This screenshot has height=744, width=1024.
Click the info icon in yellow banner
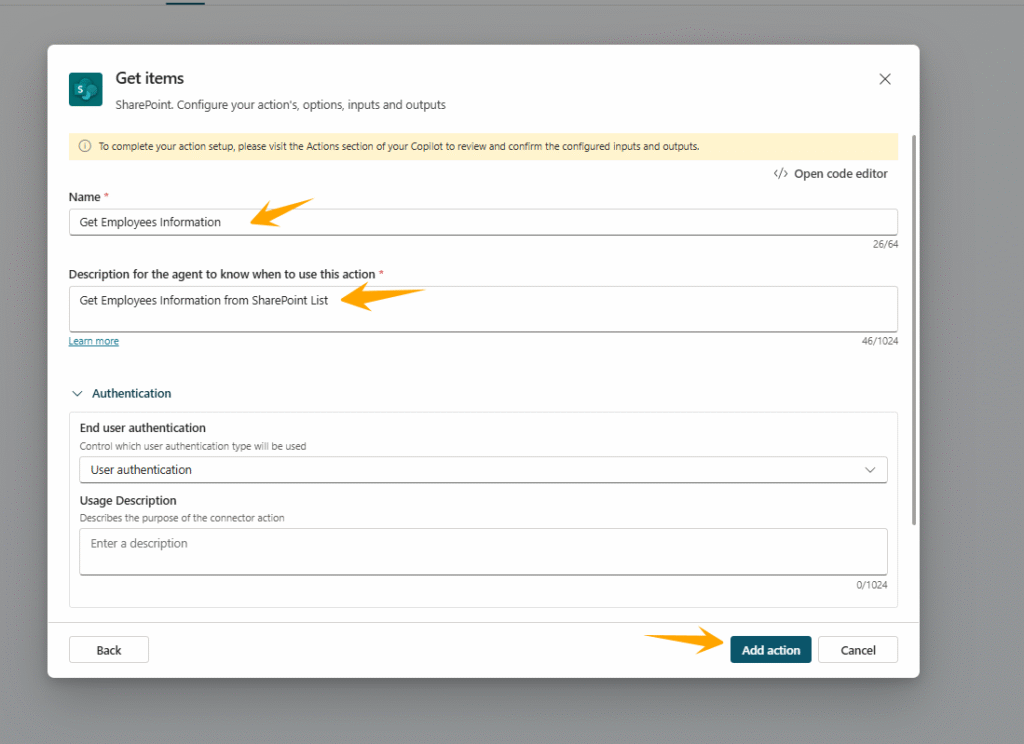[84, 146]
